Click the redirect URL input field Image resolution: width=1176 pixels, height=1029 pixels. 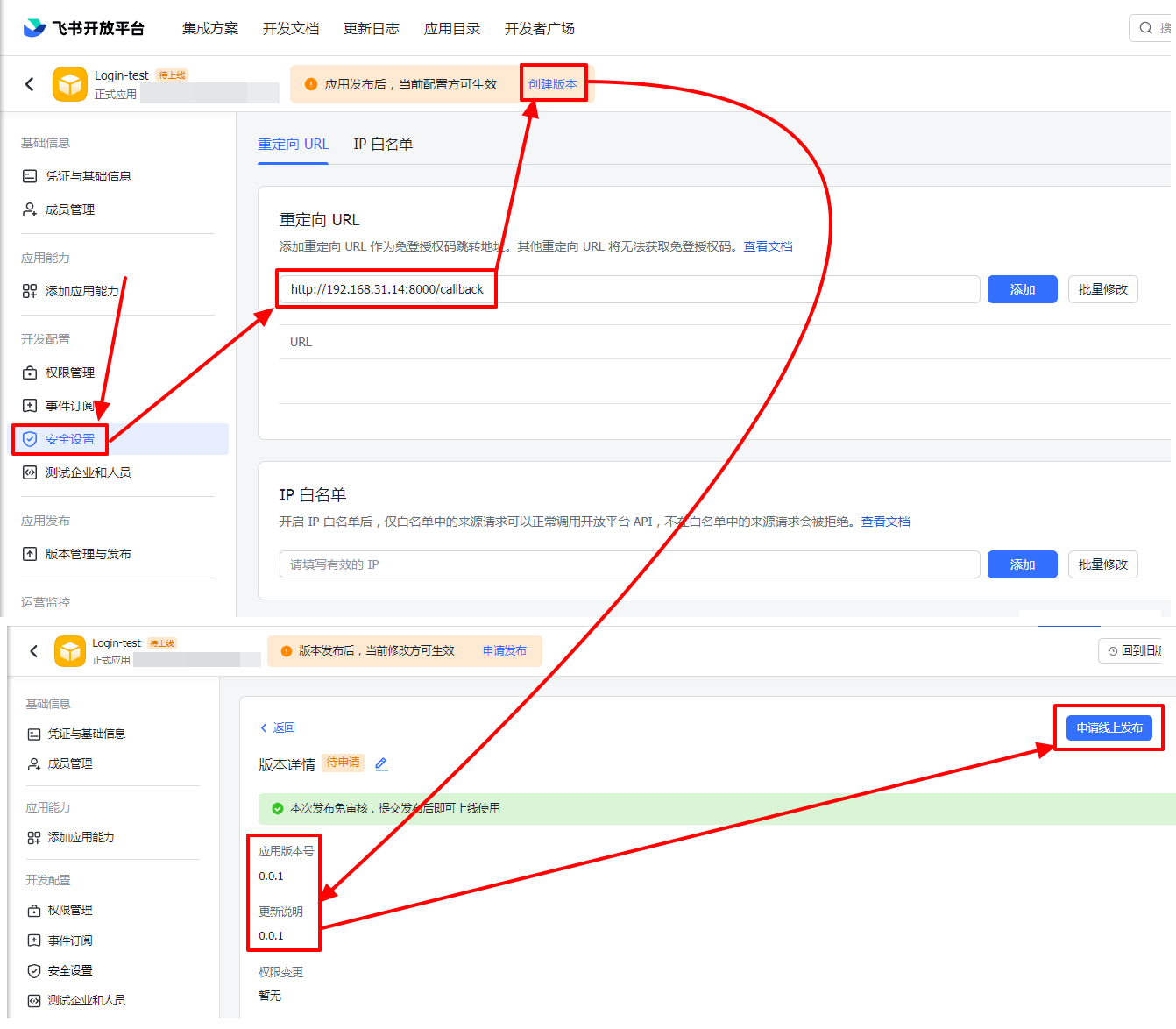click(701, 289)
